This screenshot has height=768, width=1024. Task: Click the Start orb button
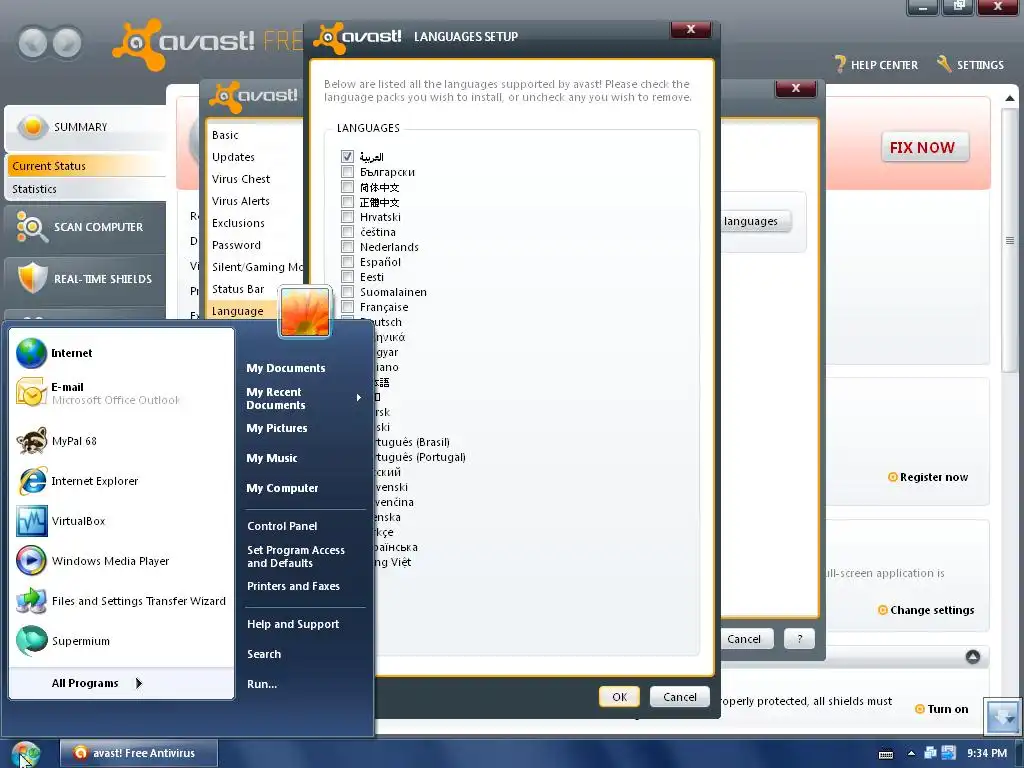click(x=26, y=754)
